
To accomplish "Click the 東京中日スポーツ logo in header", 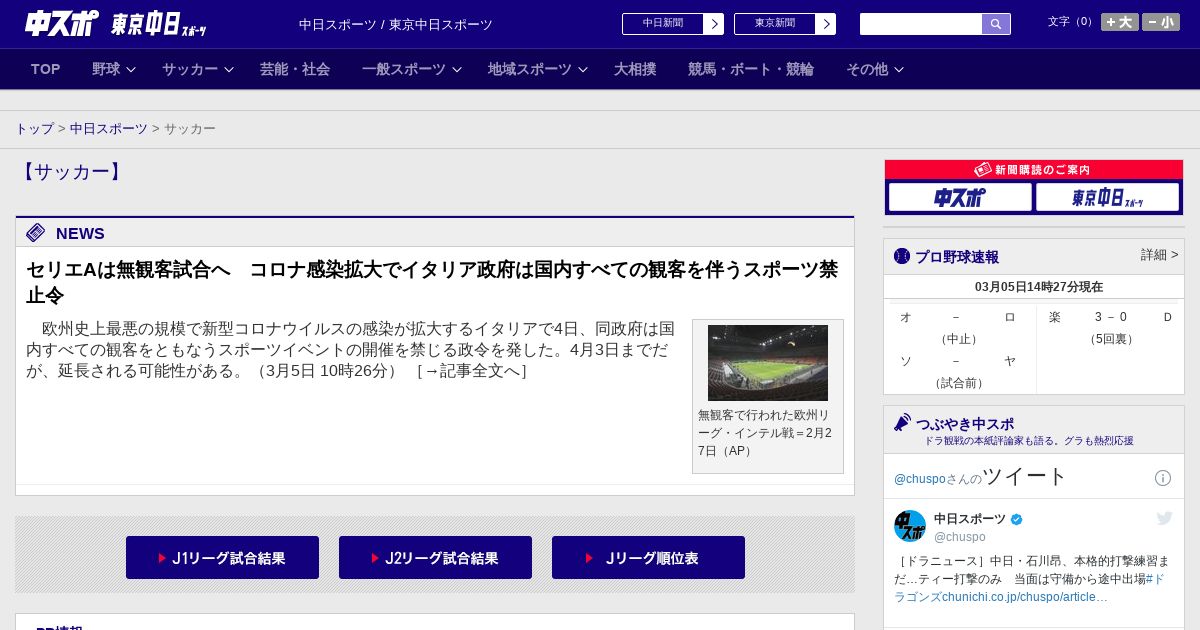I will click(158, 24).
